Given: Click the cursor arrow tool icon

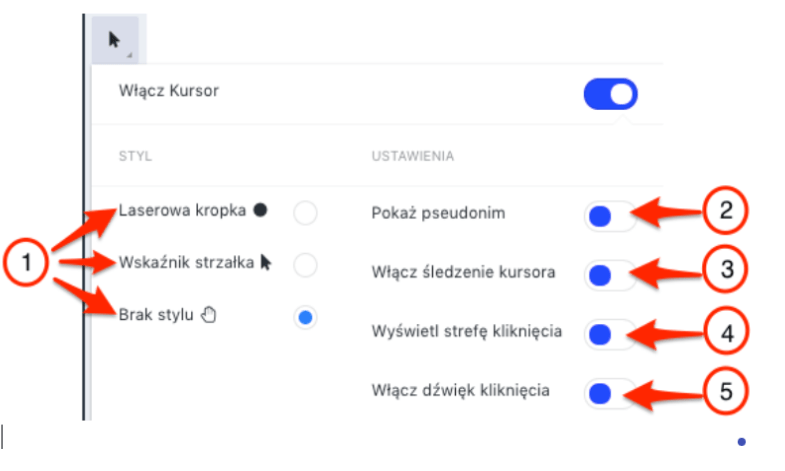Looking at the screenshot, I should 114,39.
